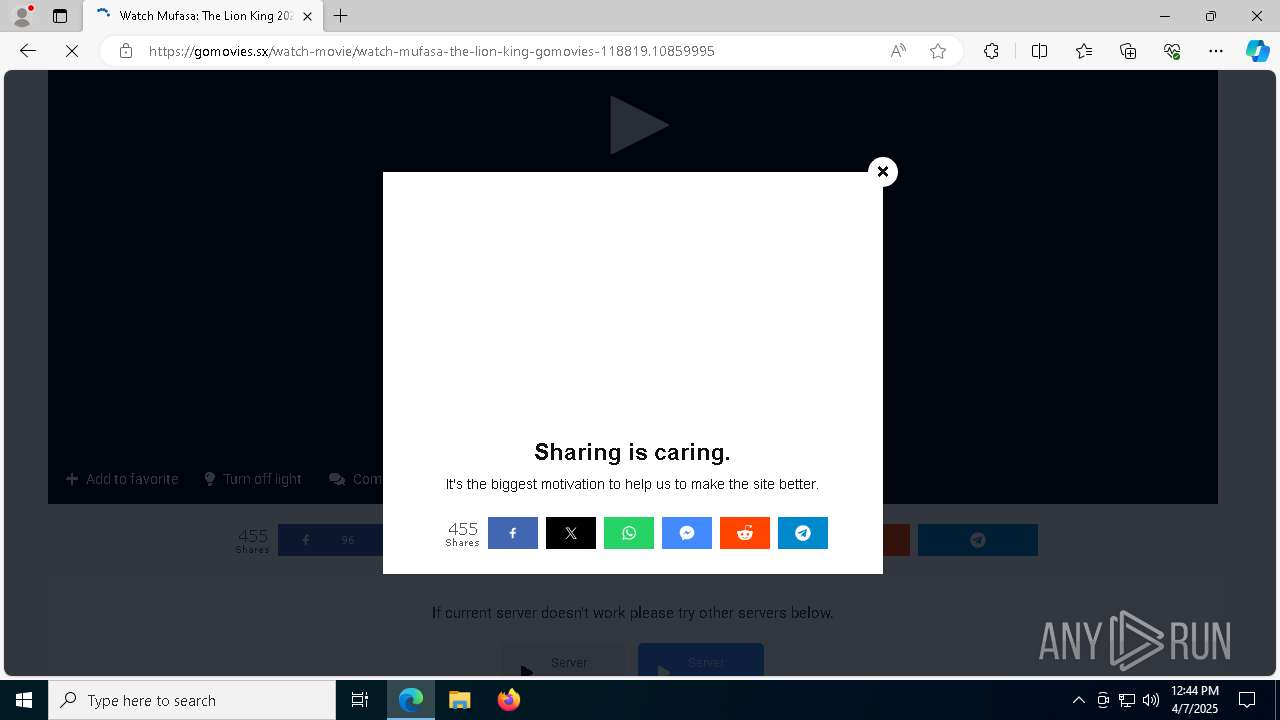Open Task View on taskbar
This screenshot has width=1280, height=720.
point(360,700)
